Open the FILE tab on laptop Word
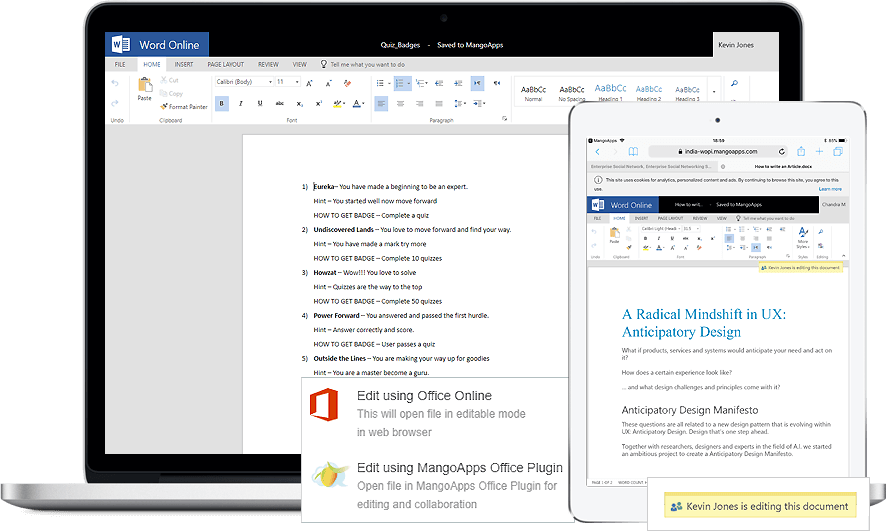 120,64
